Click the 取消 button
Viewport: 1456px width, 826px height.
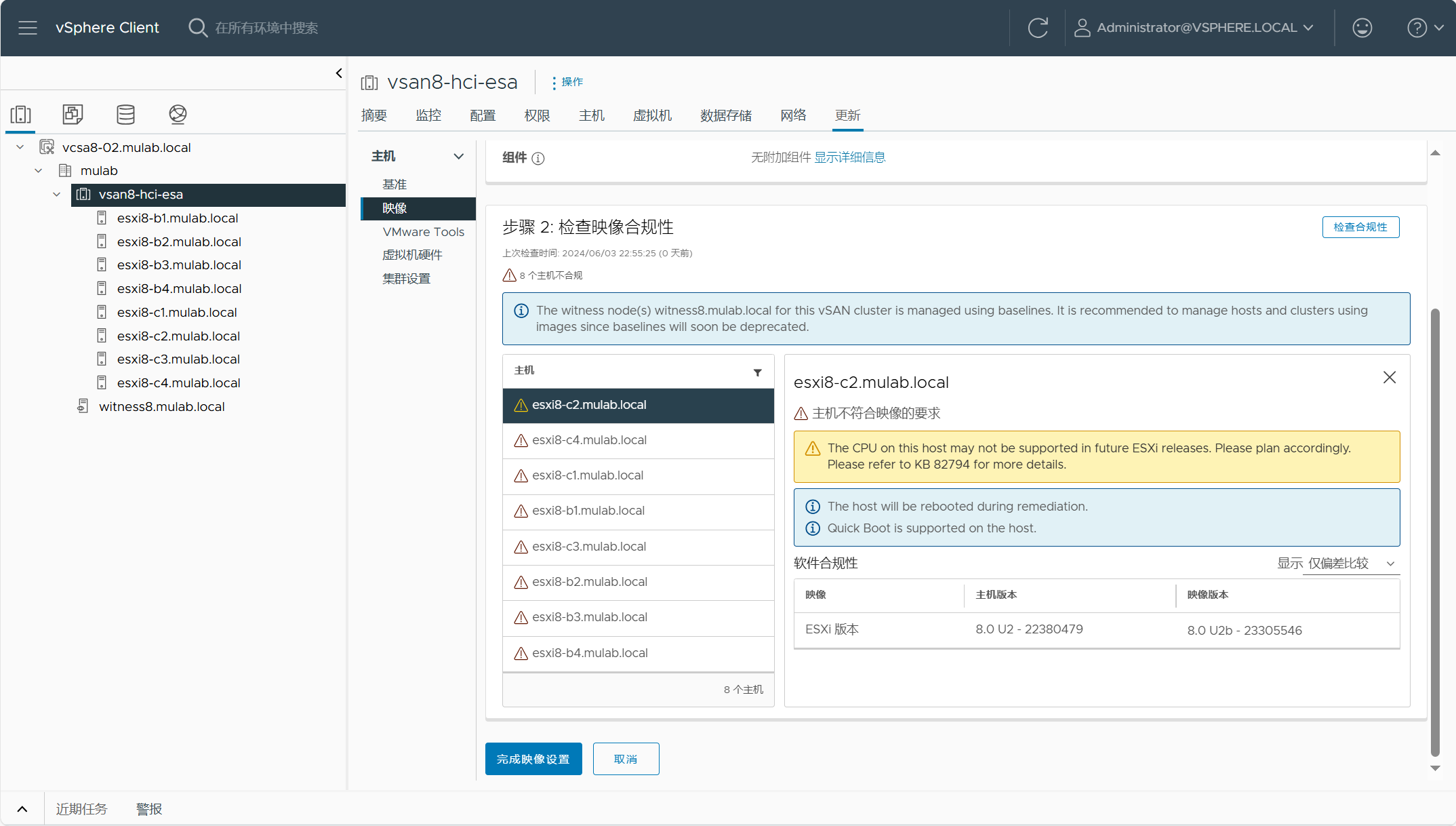[x=626, y=759]
